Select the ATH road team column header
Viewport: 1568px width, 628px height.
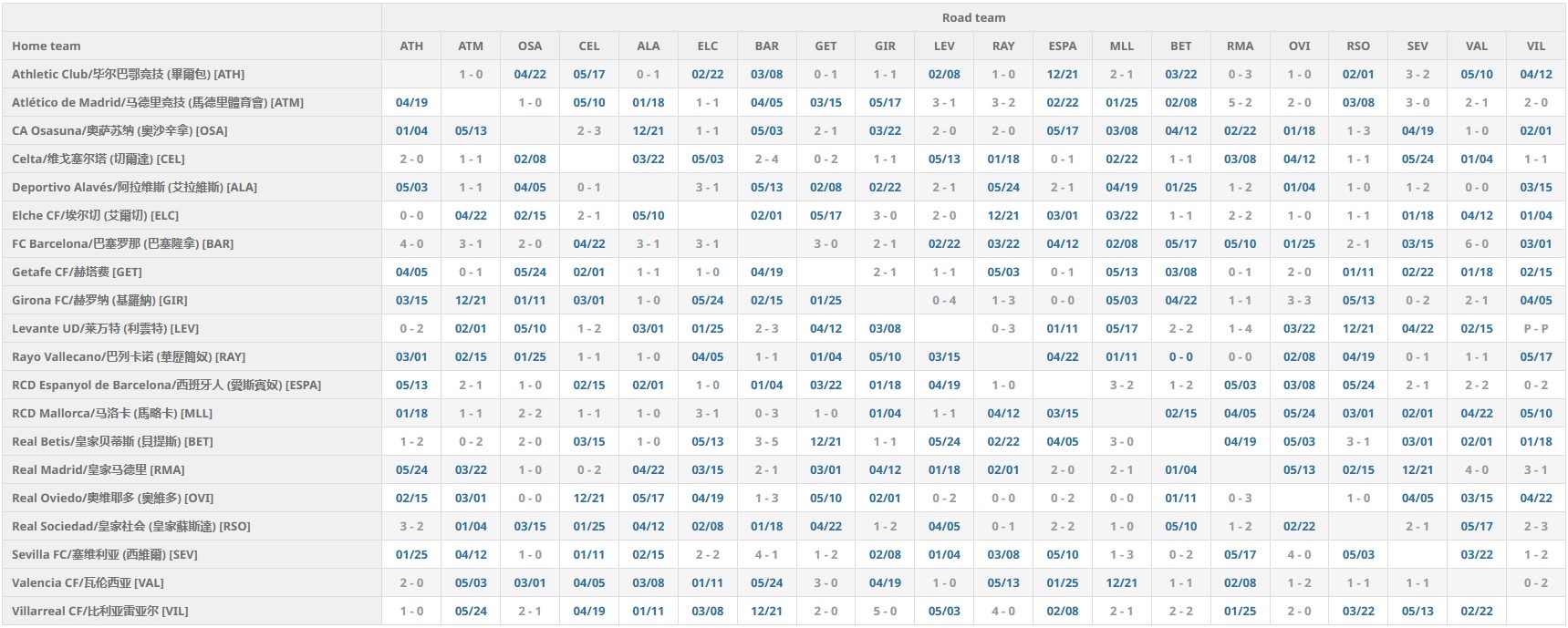411,46
